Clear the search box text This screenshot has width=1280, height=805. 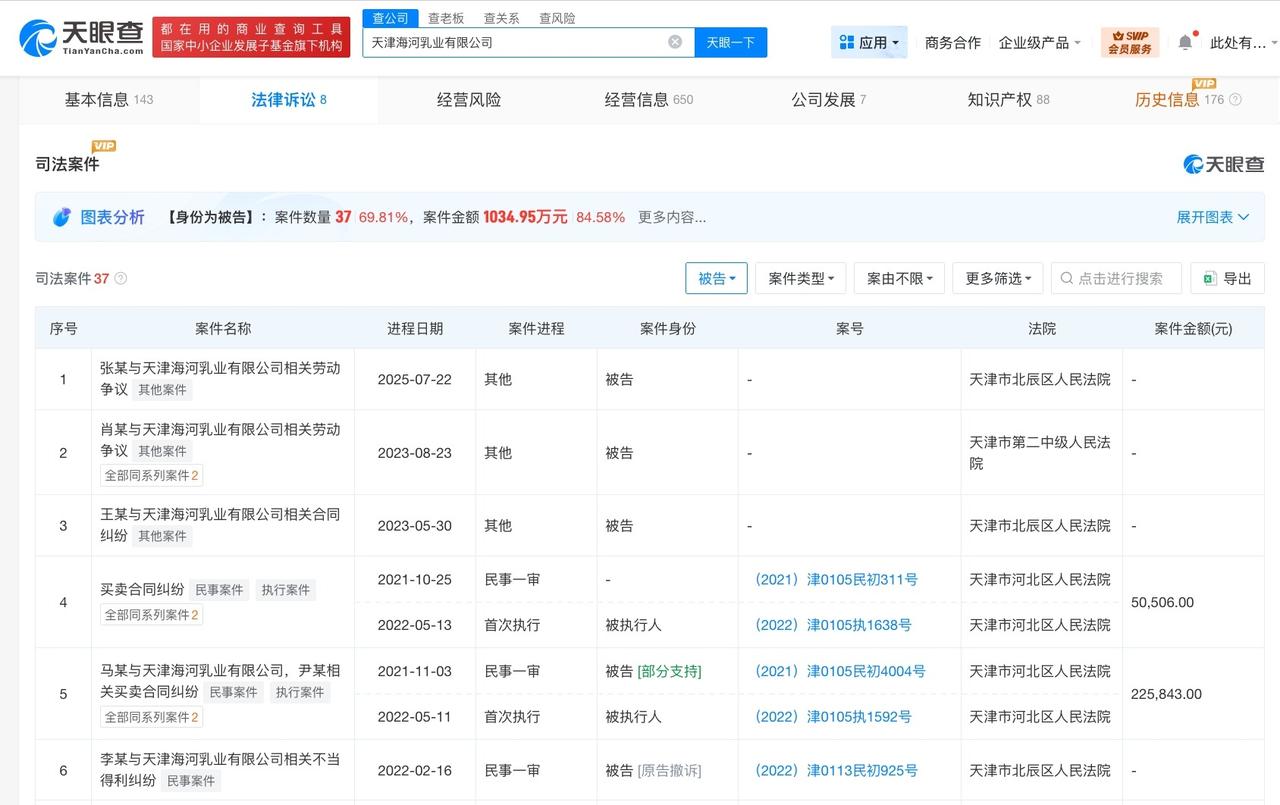point(675,42)
